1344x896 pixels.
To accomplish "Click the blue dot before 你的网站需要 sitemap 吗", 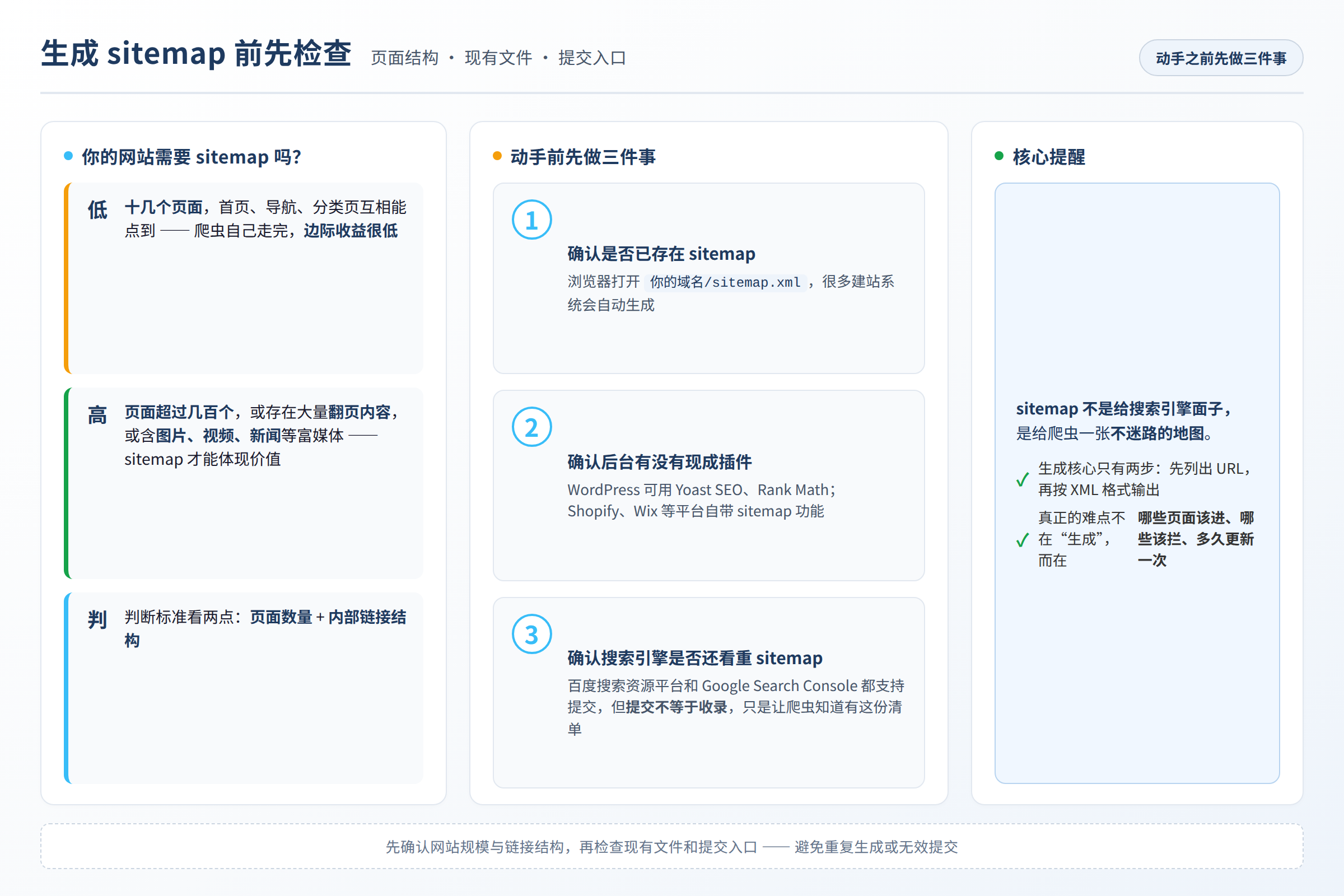I will coord(68,156).
